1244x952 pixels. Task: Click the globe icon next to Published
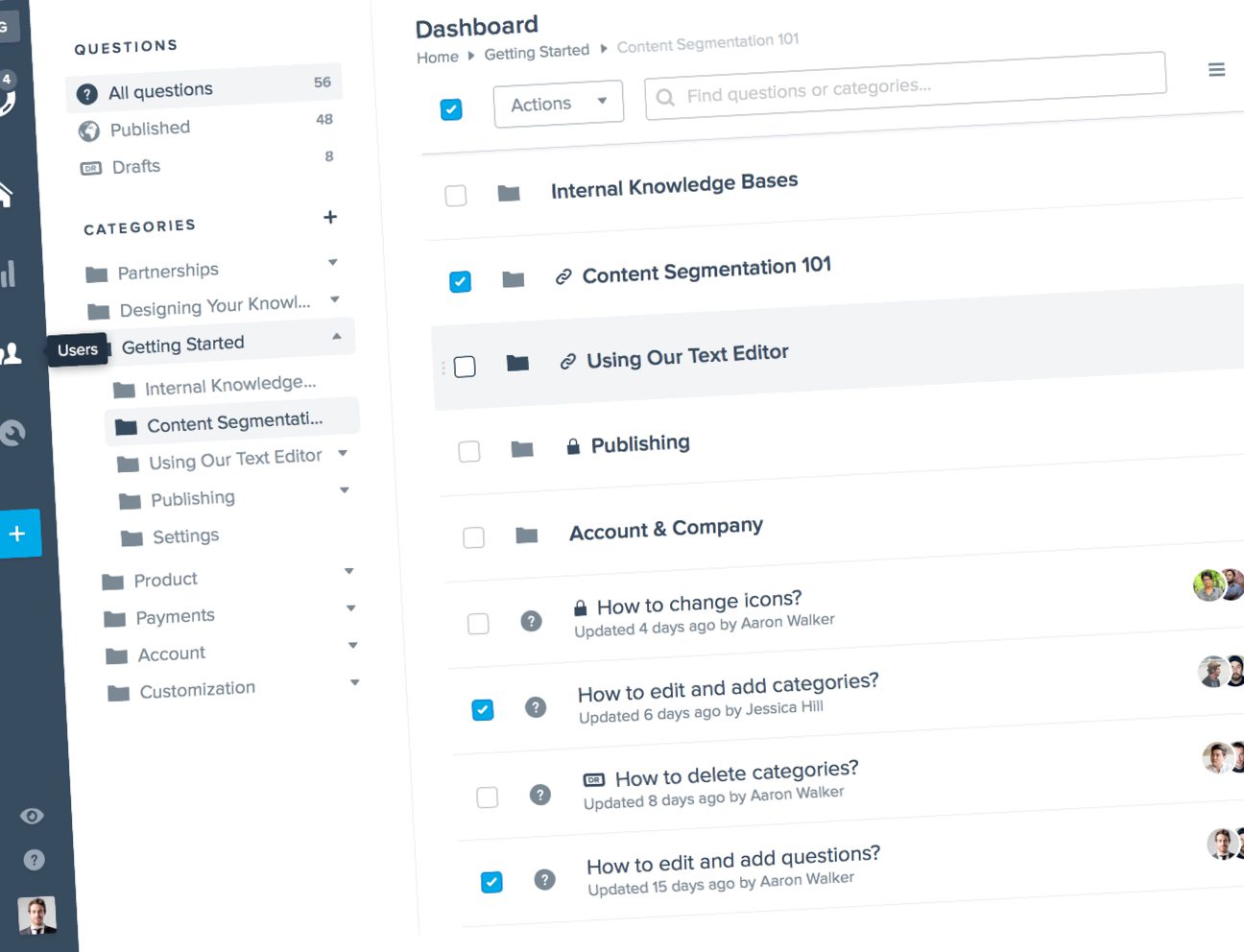[x=89, y=131]
